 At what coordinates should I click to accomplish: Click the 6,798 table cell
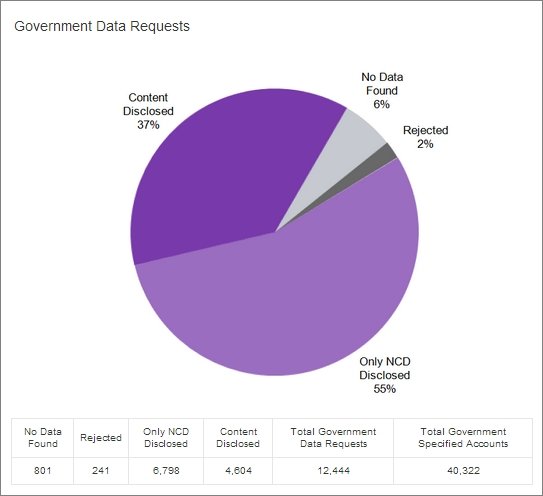pyautogui.click(x=166, y=471)
